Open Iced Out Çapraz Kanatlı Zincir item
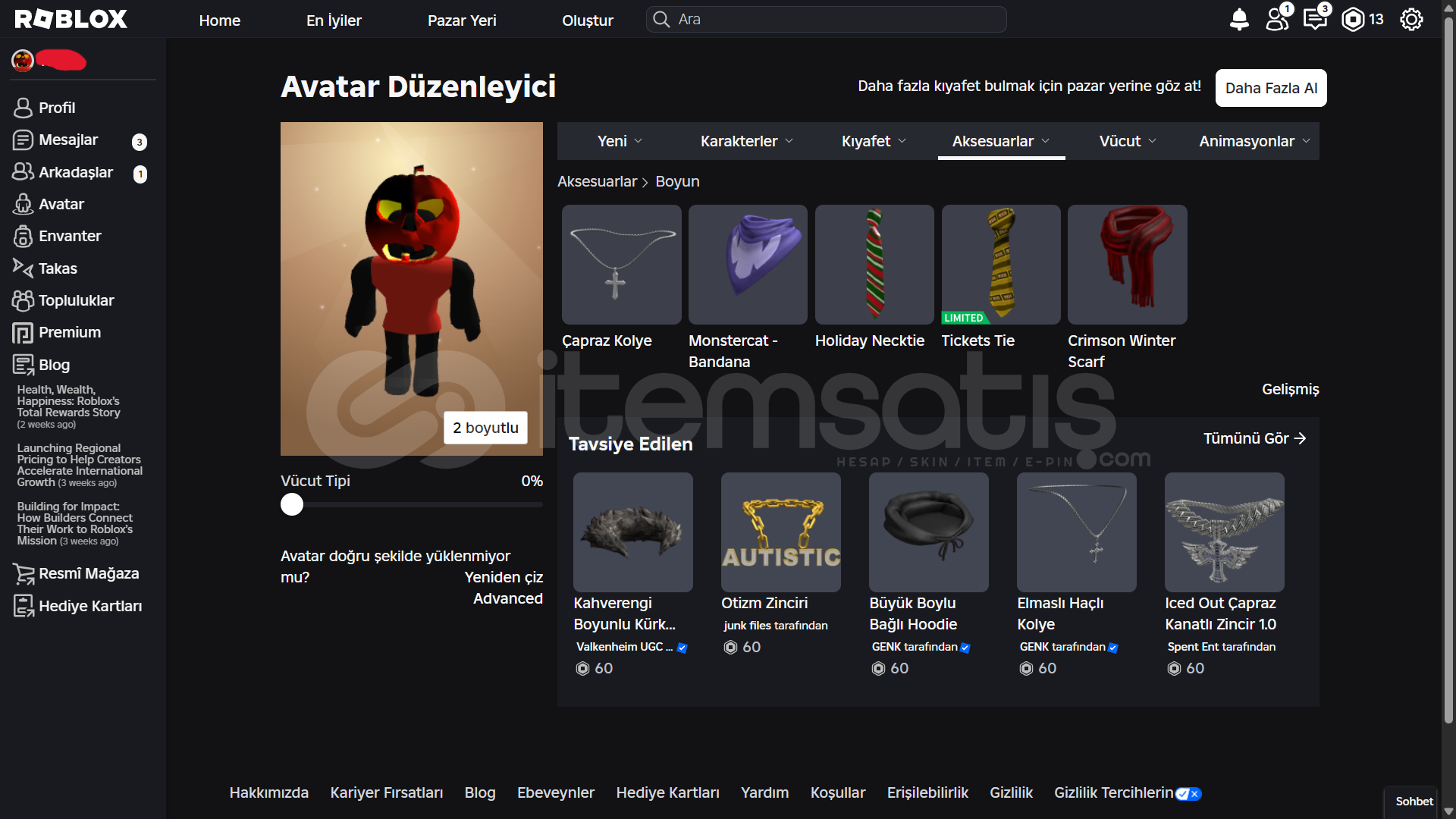1456x819 pixels. (1225, 532)
